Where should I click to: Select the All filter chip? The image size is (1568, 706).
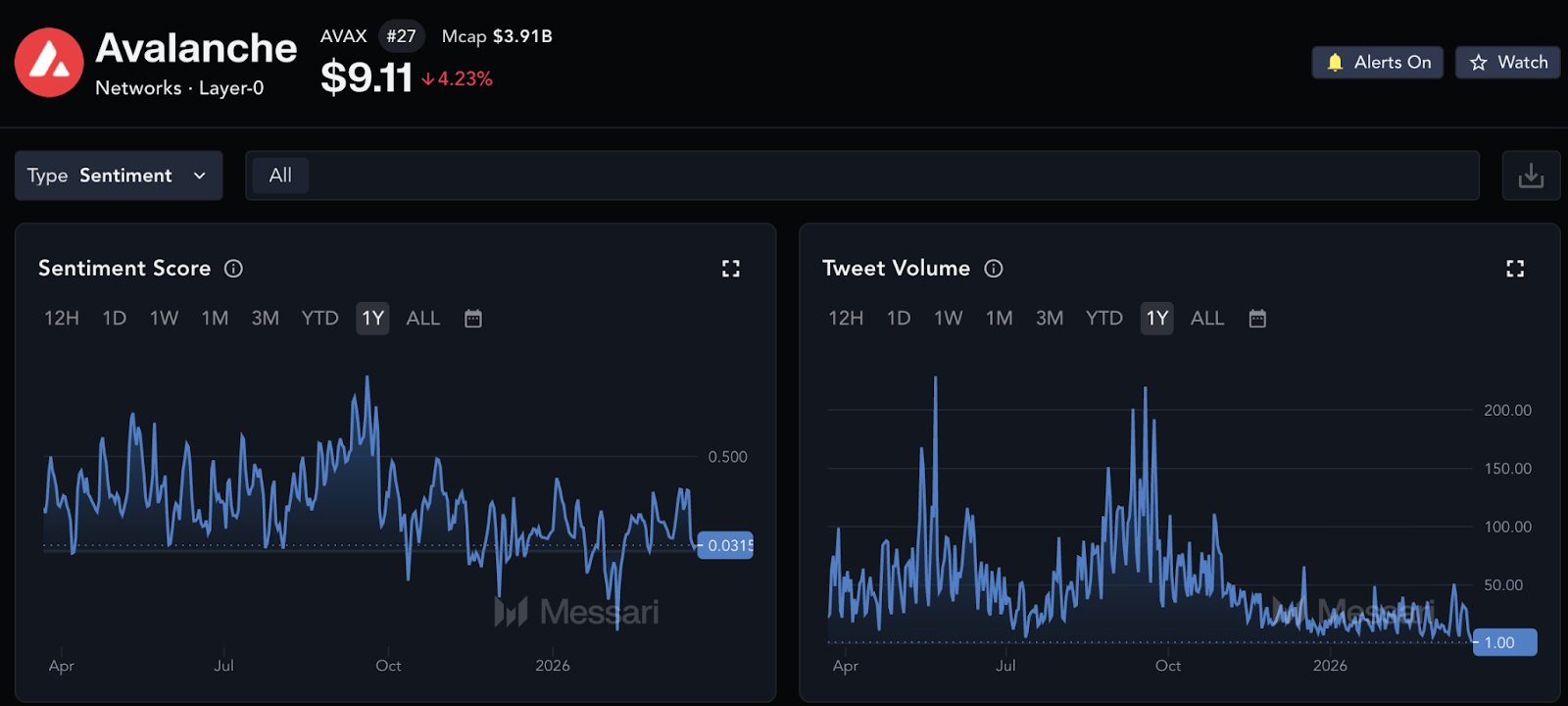(x=280, y=176)
